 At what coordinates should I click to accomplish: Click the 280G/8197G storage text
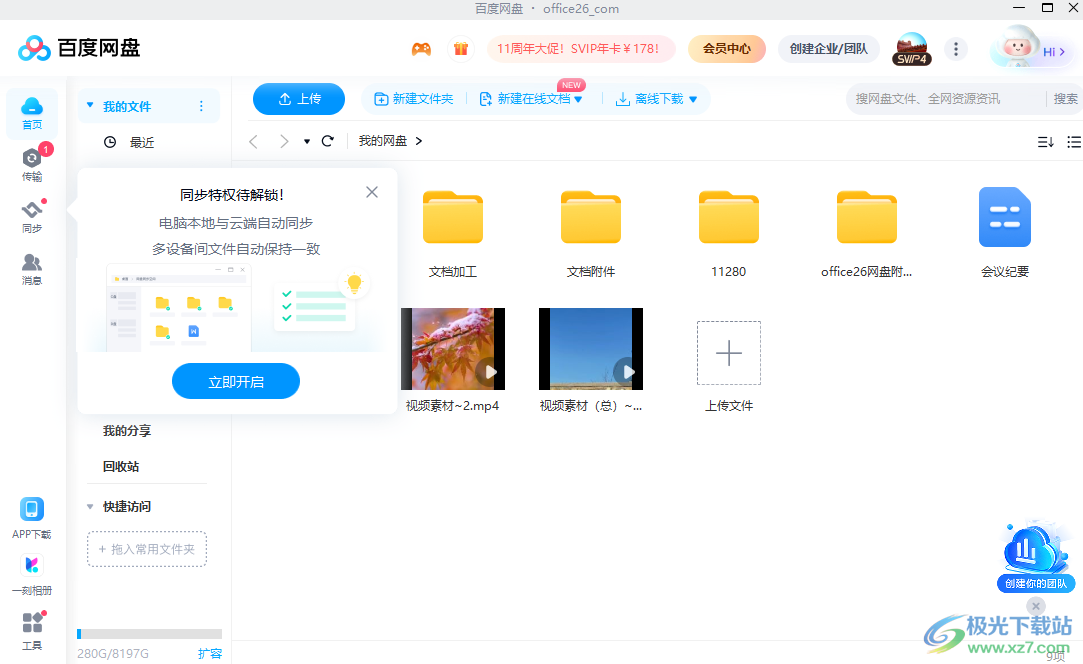point(113,654)
